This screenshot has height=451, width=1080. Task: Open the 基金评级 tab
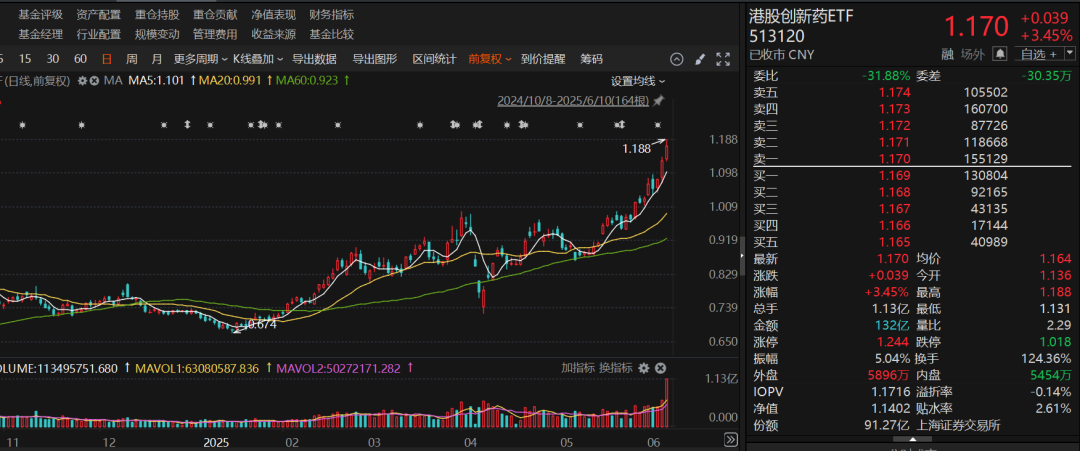coord(40,14)
